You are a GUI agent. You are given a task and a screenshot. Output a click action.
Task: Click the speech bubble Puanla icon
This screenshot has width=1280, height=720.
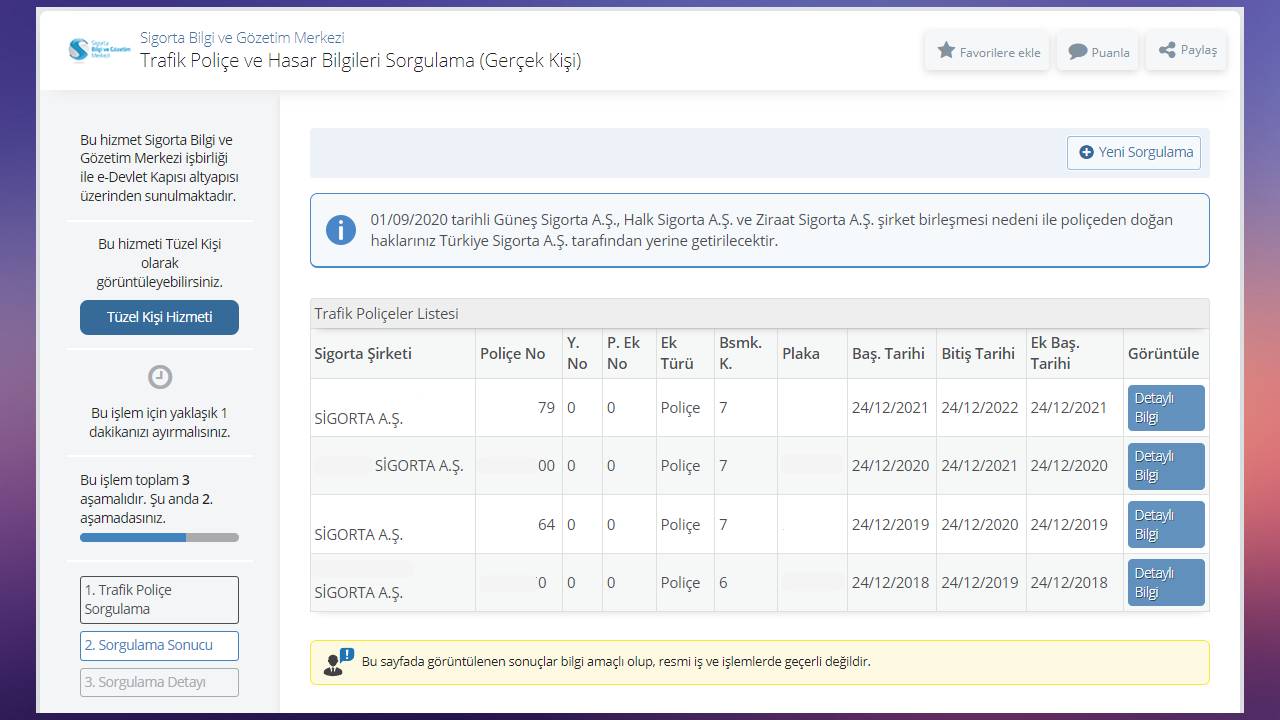1077,52
